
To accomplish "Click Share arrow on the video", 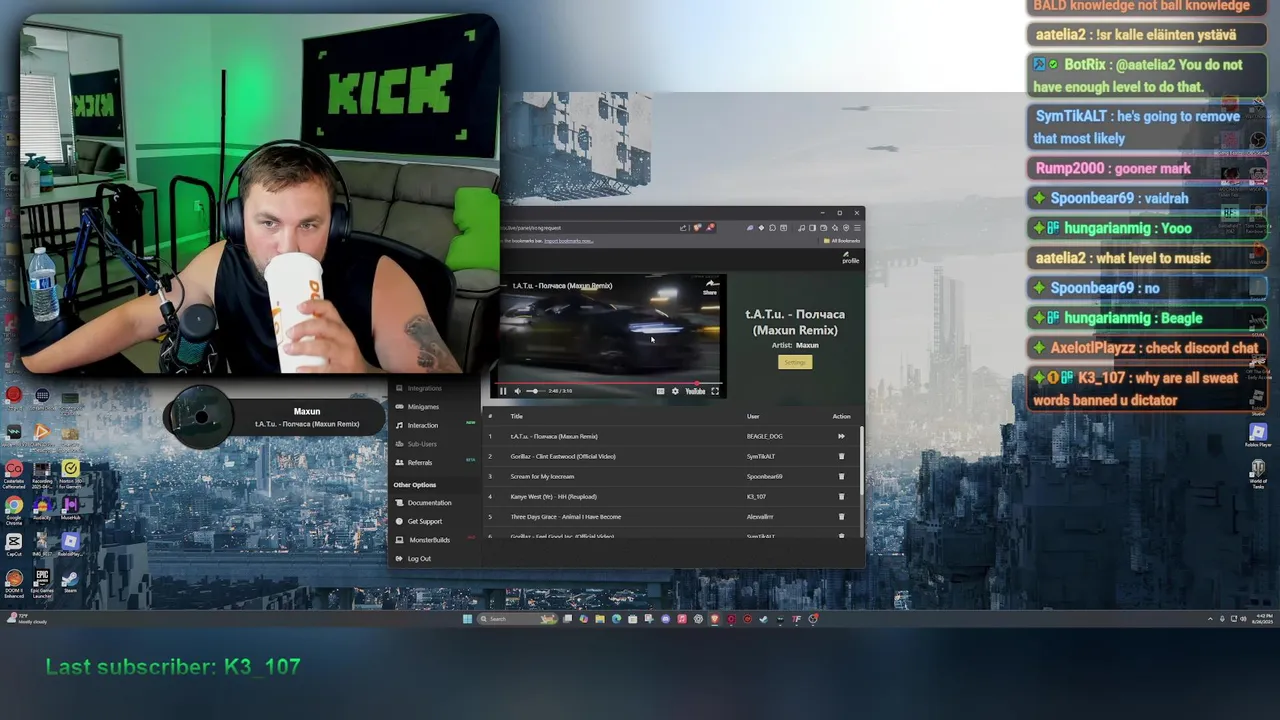I will 710,287.
